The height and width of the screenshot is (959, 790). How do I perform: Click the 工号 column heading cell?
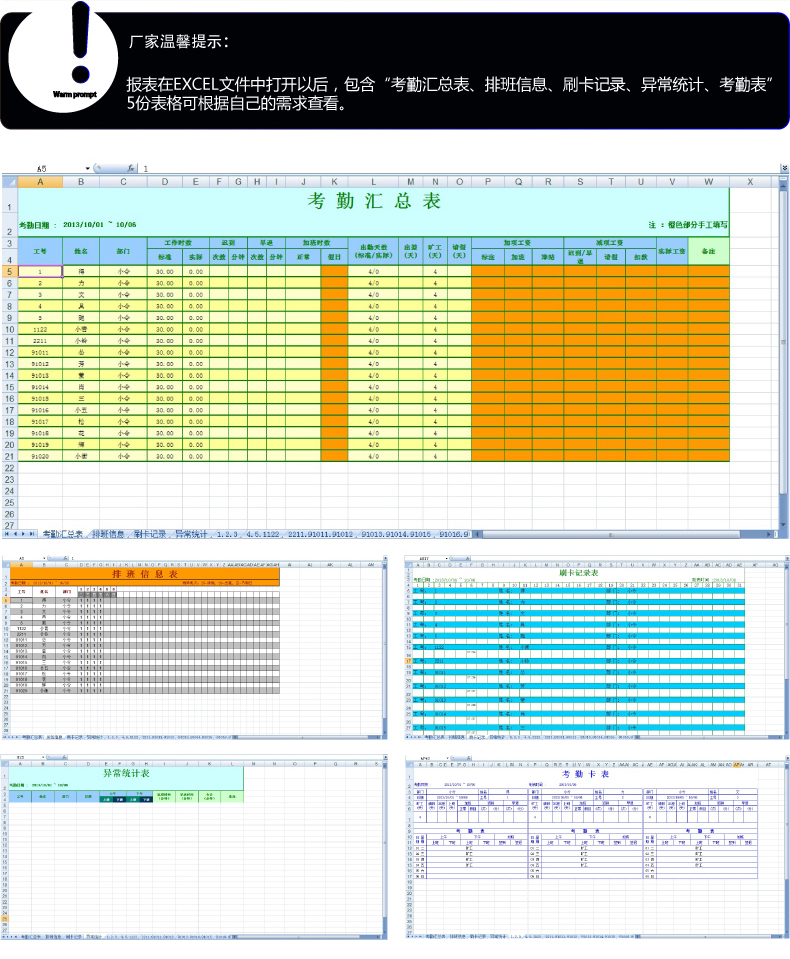(x=40, y=251)
